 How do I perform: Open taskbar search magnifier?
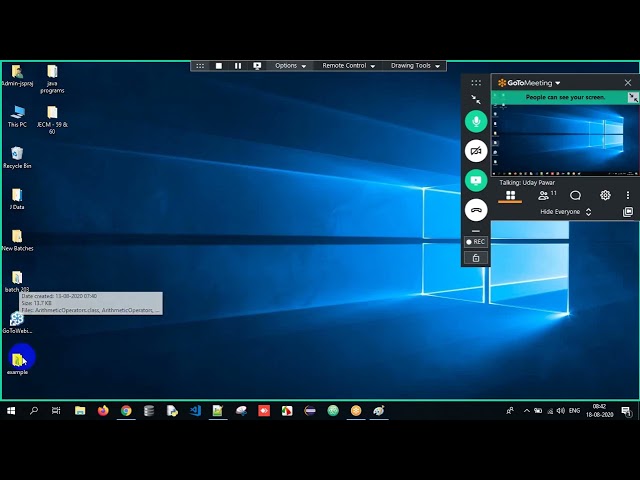(34, 411)
